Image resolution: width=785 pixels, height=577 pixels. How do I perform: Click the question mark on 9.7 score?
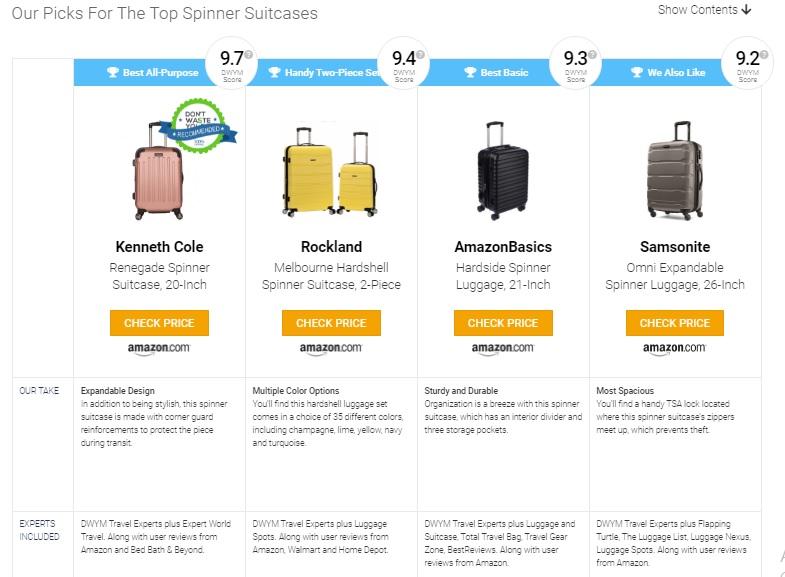click(x=248, y=54)
